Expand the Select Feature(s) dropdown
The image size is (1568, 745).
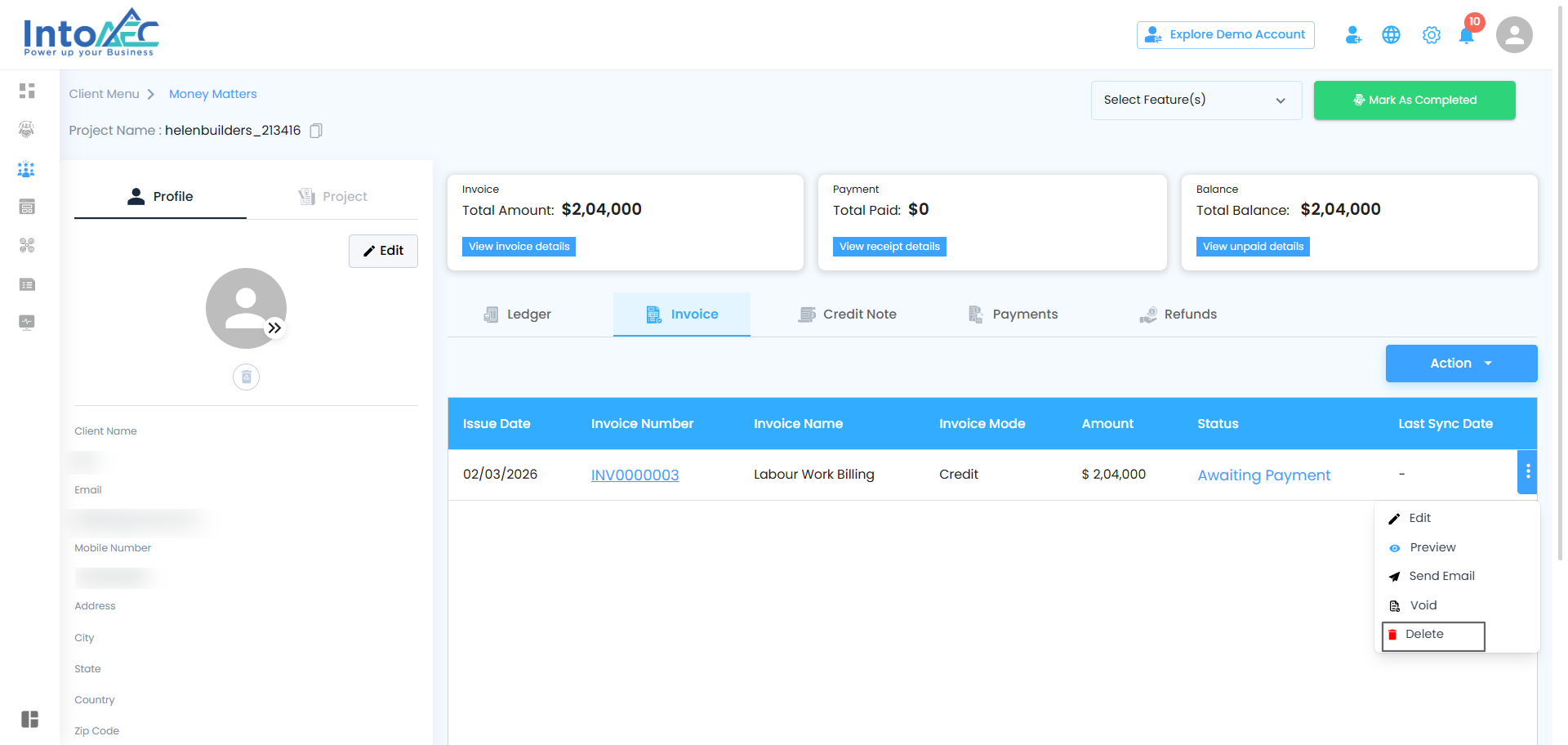tap(1196, 100)
